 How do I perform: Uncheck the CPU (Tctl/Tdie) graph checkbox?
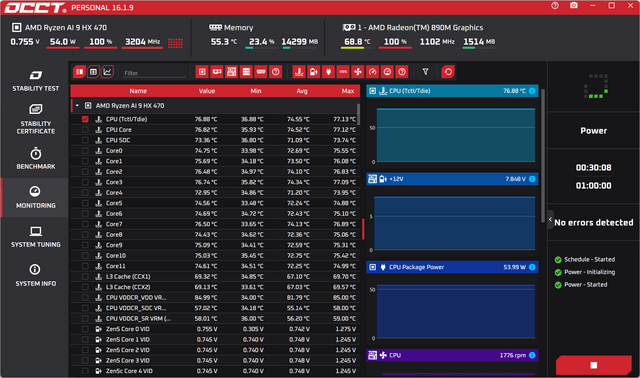(85, 119)
